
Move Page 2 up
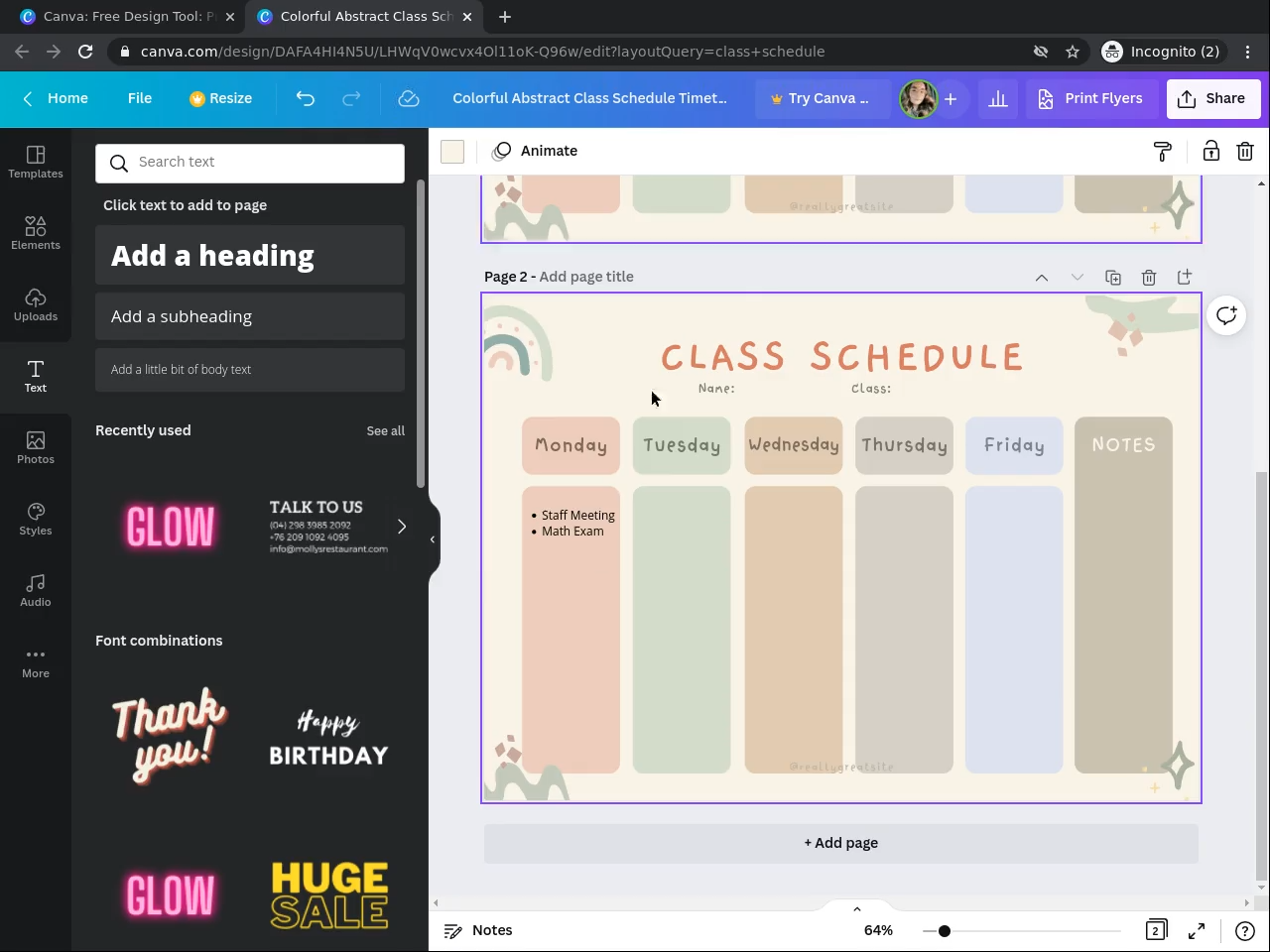[1042, 278]
